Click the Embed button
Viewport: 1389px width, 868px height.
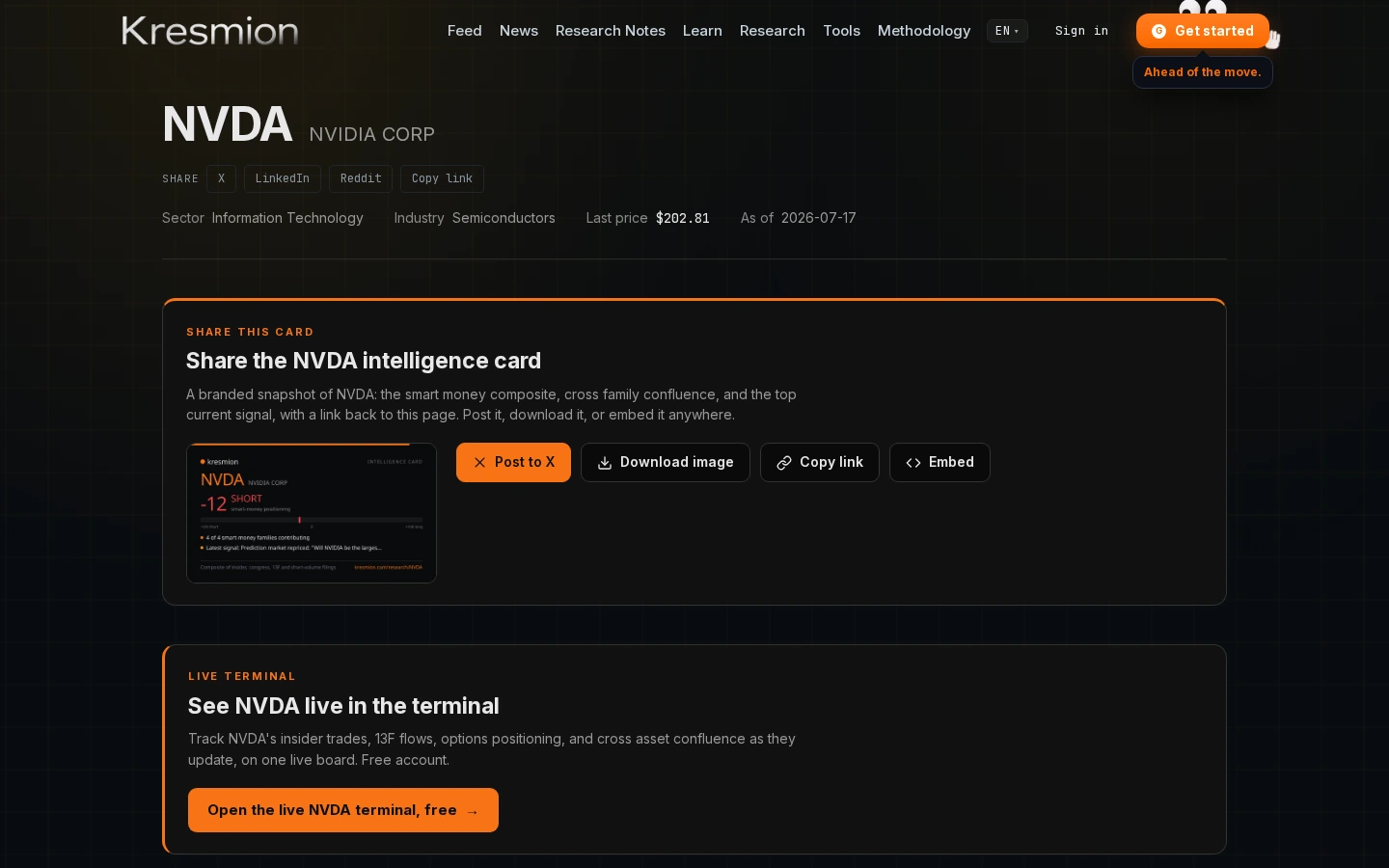[940, 462]
